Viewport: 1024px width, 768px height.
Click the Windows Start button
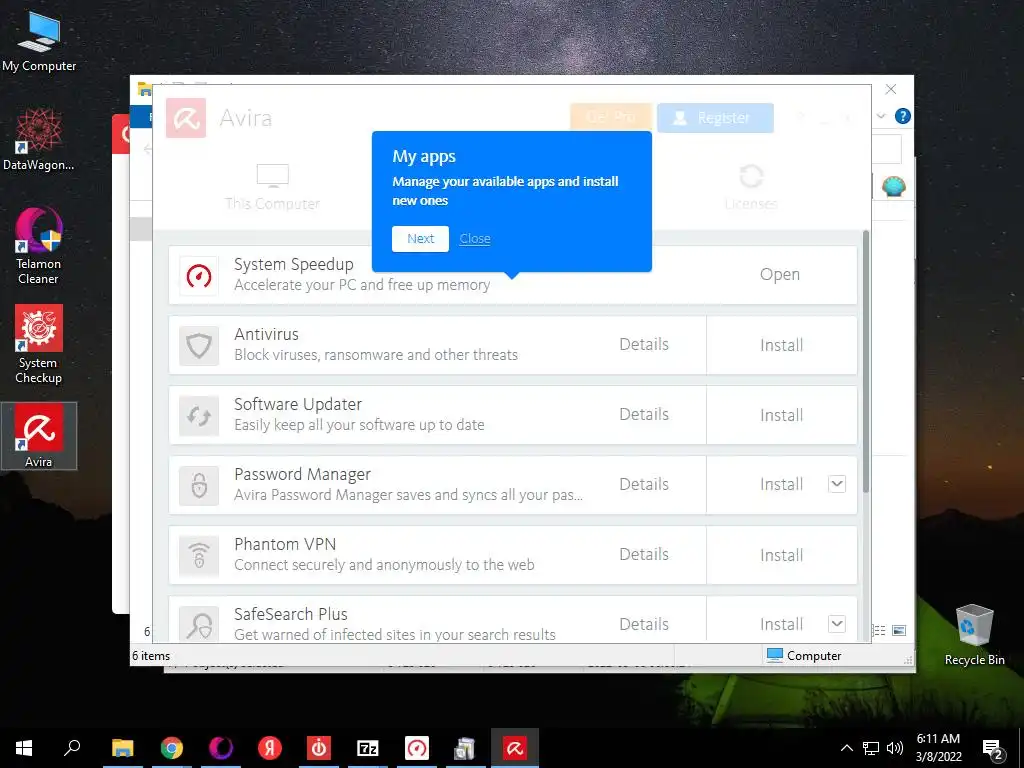click(24, 748)
